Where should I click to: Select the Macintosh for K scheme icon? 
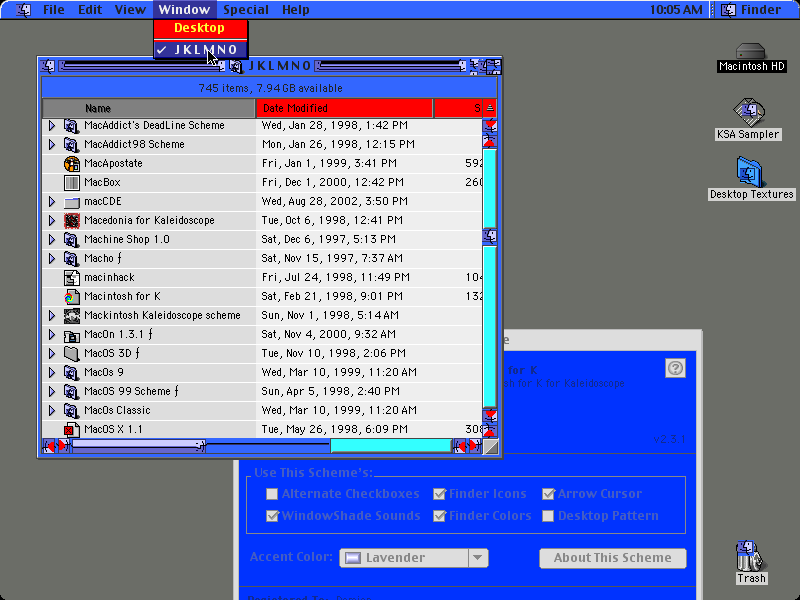(71, 296)
